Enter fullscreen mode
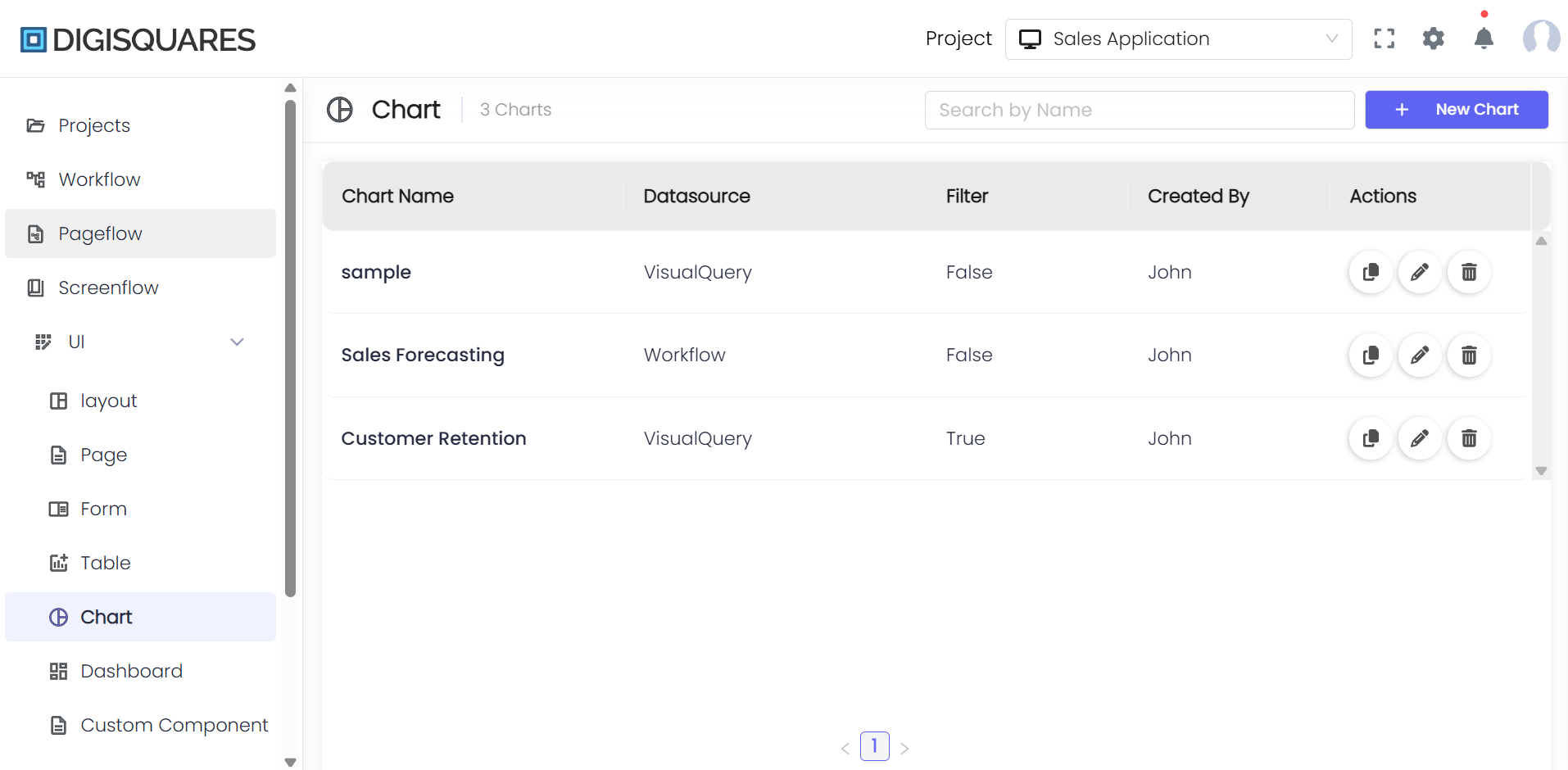Screen dimensions: 1568x770 pyautogui.click(x=1384, y=38)
